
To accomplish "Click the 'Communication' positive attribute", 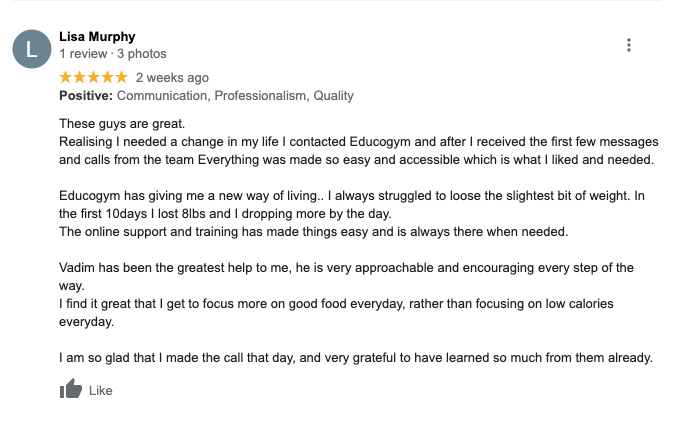I will (x=163, y=95).
